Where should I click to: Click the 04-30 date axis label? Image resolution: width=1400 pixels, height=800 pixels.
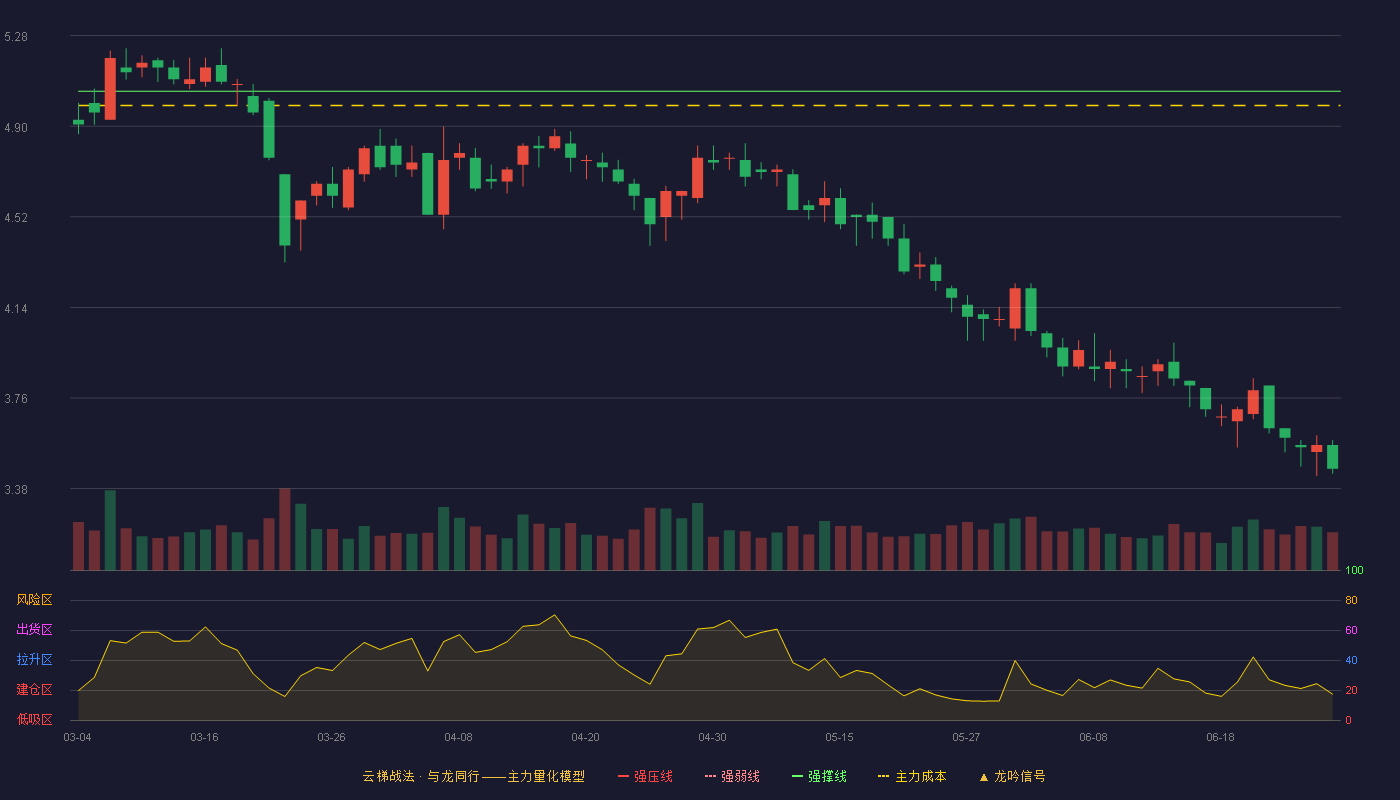pyautogui.click(x=712, y=737)
